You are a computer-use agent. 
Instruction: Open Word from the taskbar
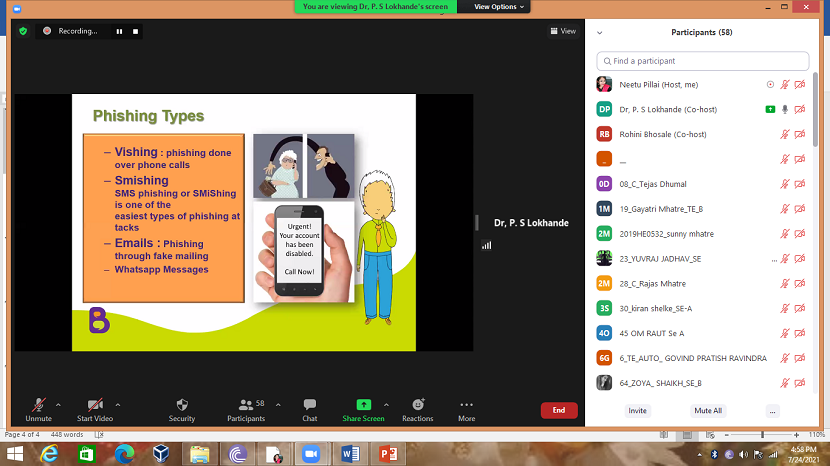pos(350,454)
